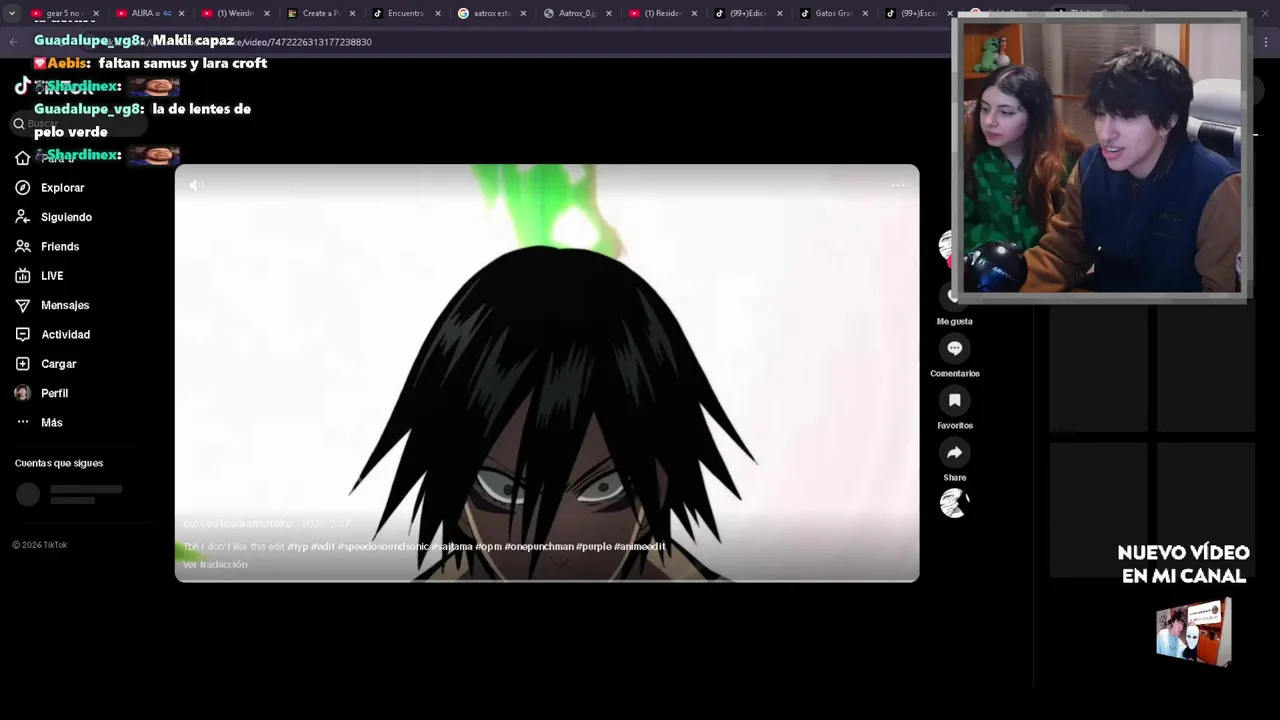
Task: Click the browser back arrow
Action: pos(13,42)
